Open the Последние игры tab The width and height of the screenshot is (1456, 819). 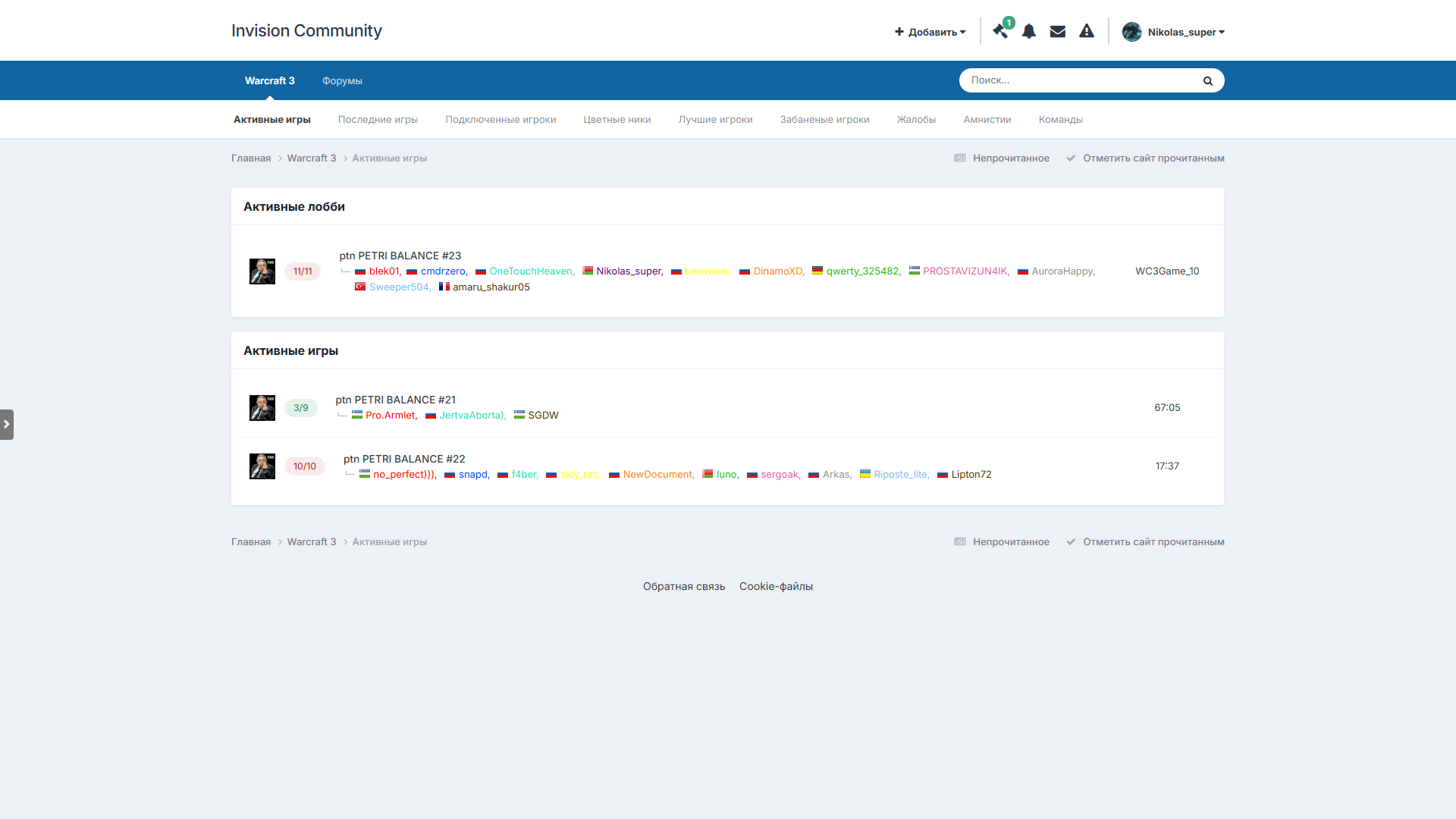pos(378,120)
